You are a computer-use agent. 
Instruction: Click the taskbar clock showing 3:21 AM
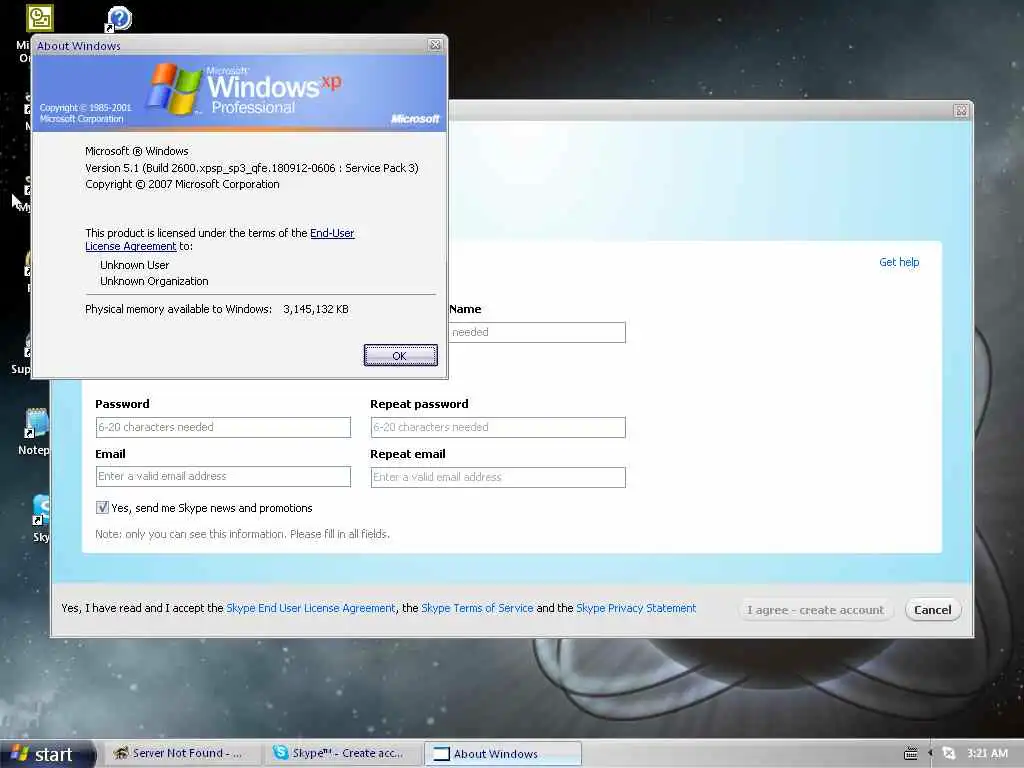[987, 754]
